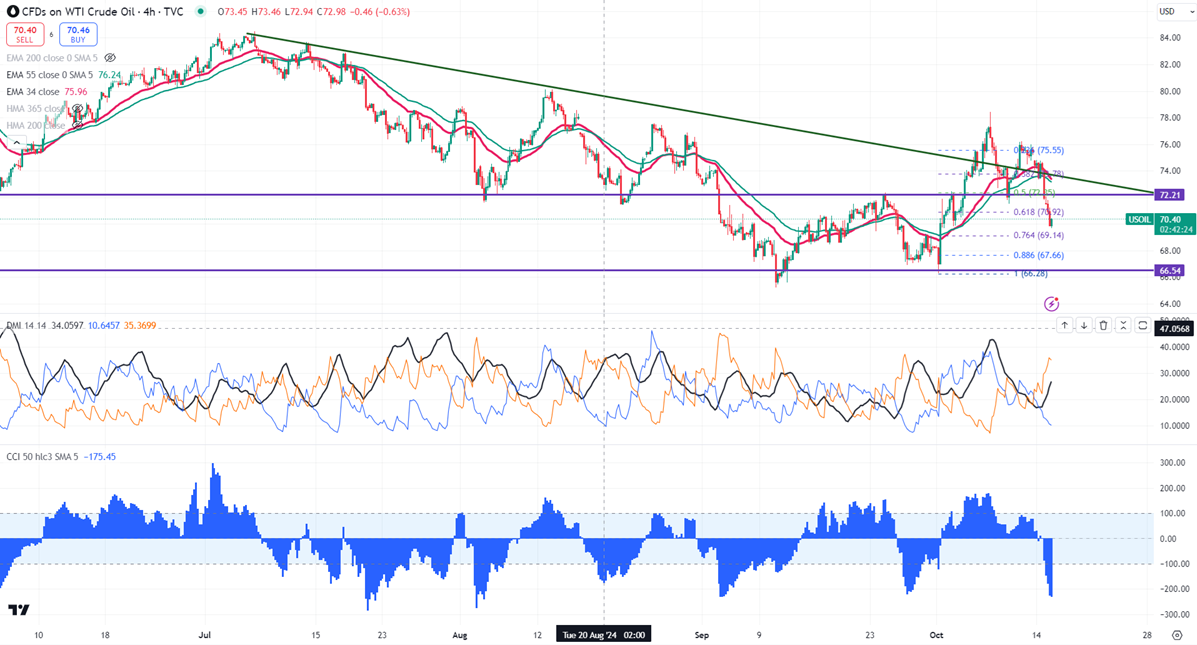Click the Sep label on time axis
1197x645 pixels.
702,635
